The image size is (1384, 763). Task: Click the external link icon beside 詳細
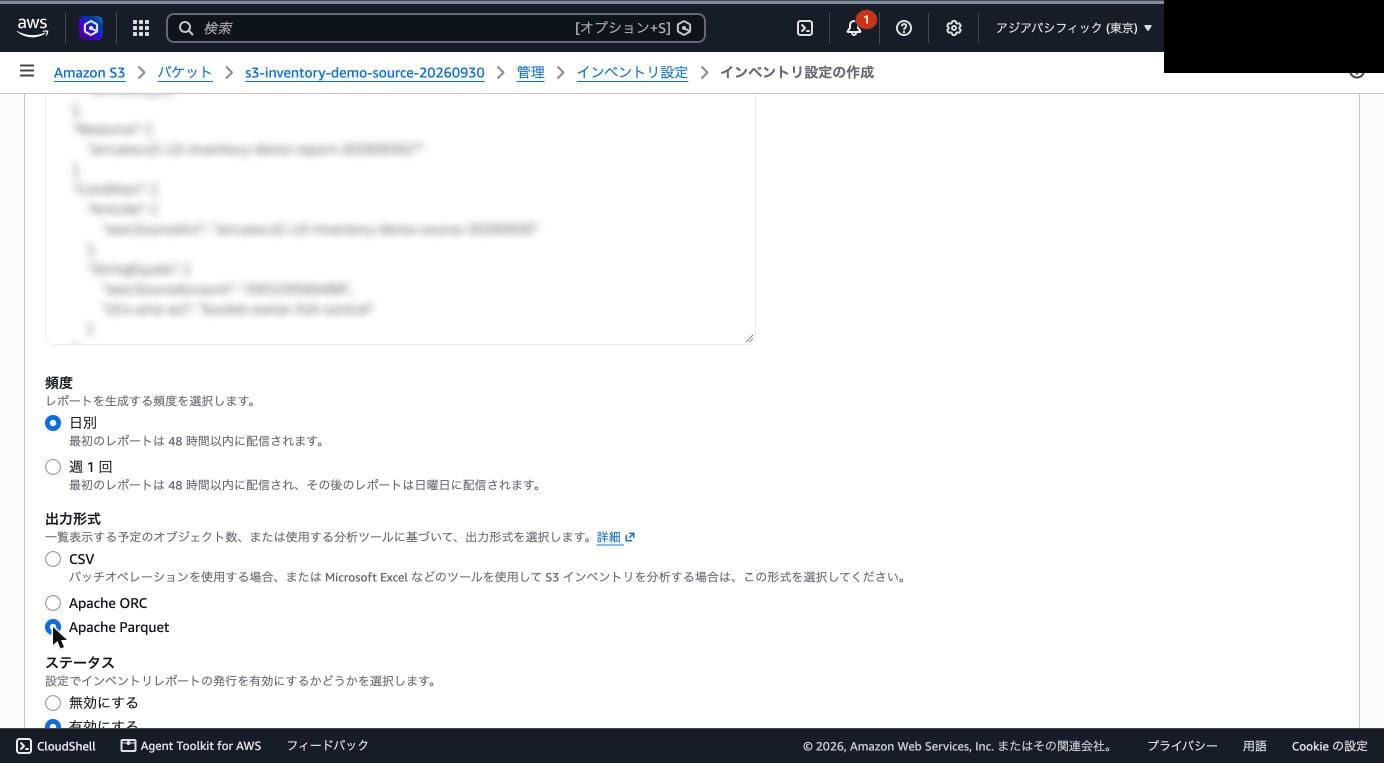click(629, 538)
